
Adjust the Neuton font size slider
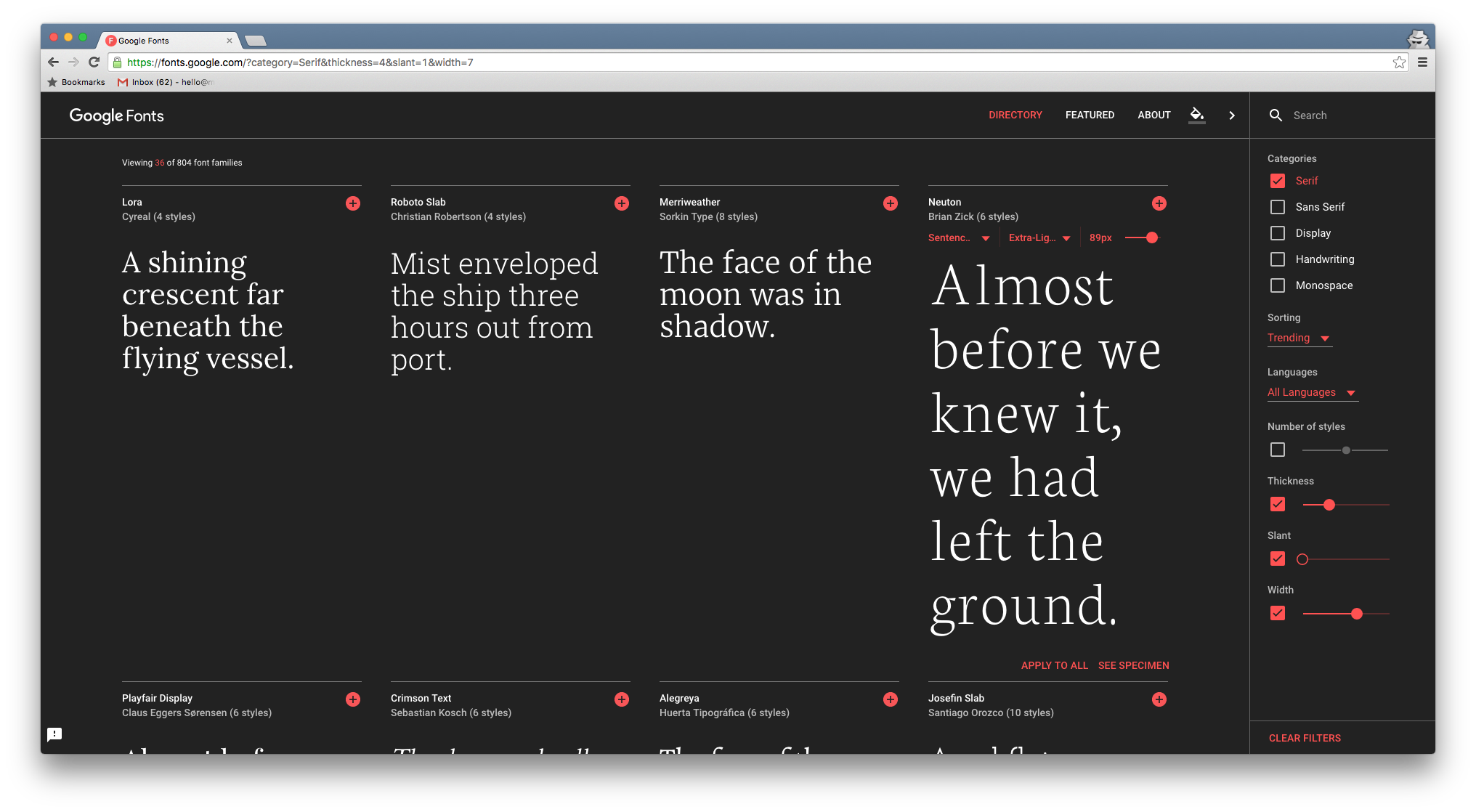[x=1151, y=237]
